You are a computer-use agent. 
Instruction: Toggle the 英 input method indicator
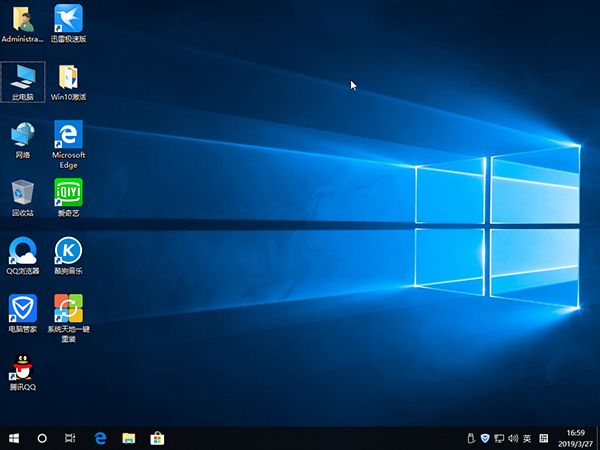[x=527, y=438]
